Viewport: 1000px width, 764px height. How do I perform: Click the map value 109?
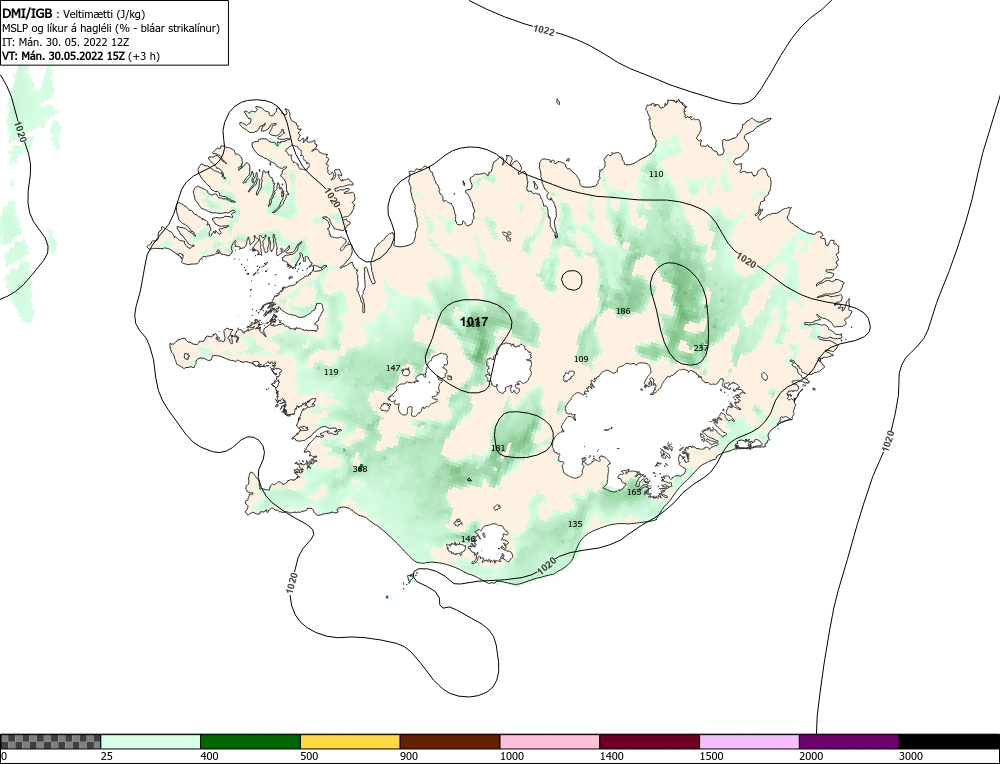[x=581, y=359]
